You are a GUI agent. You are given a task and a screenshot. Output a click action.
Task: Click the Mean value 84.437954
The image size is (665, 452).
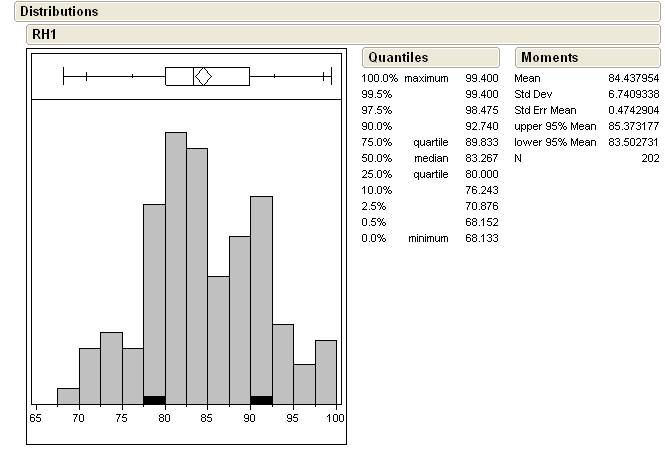pos(634,78)
